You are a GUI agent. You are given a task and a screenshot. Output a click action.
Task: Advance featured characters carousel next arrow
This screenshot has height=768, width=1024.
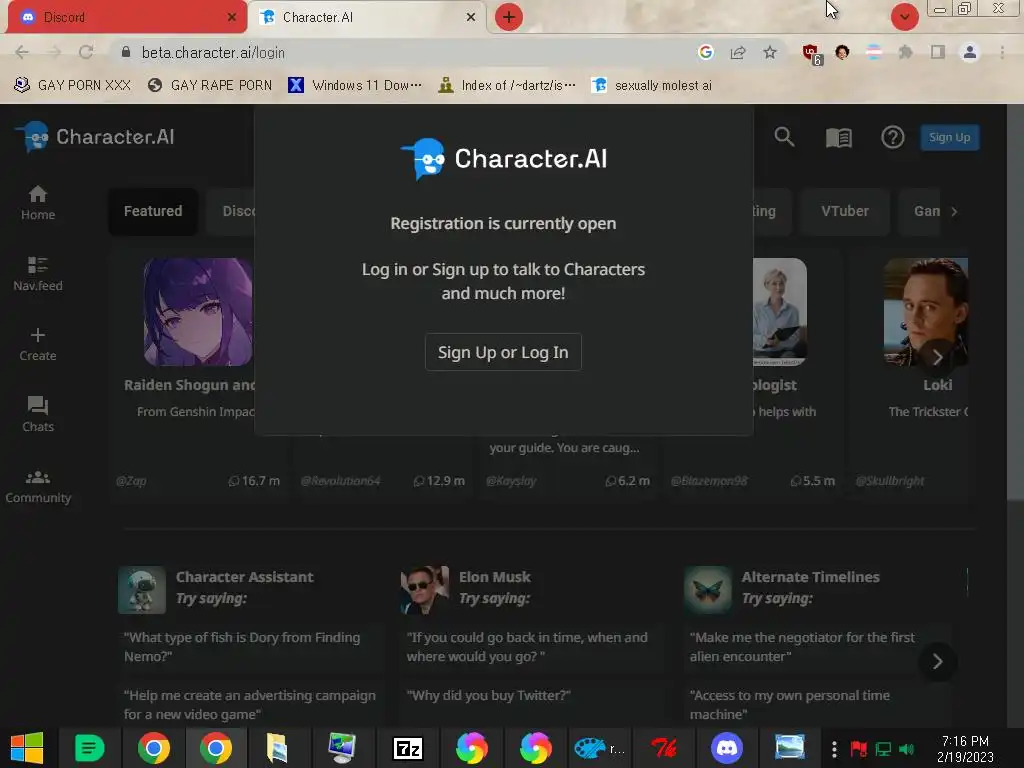tap(938, 357)
